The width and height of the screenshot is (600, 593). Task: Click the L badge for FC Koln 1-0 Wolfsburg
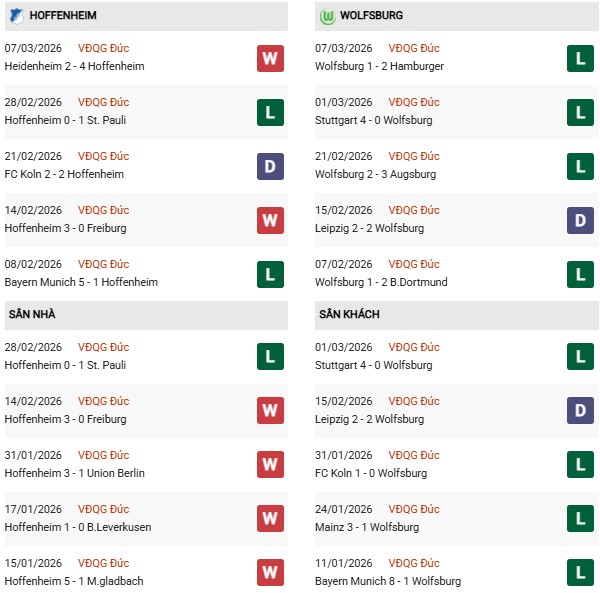pos(580,465)
